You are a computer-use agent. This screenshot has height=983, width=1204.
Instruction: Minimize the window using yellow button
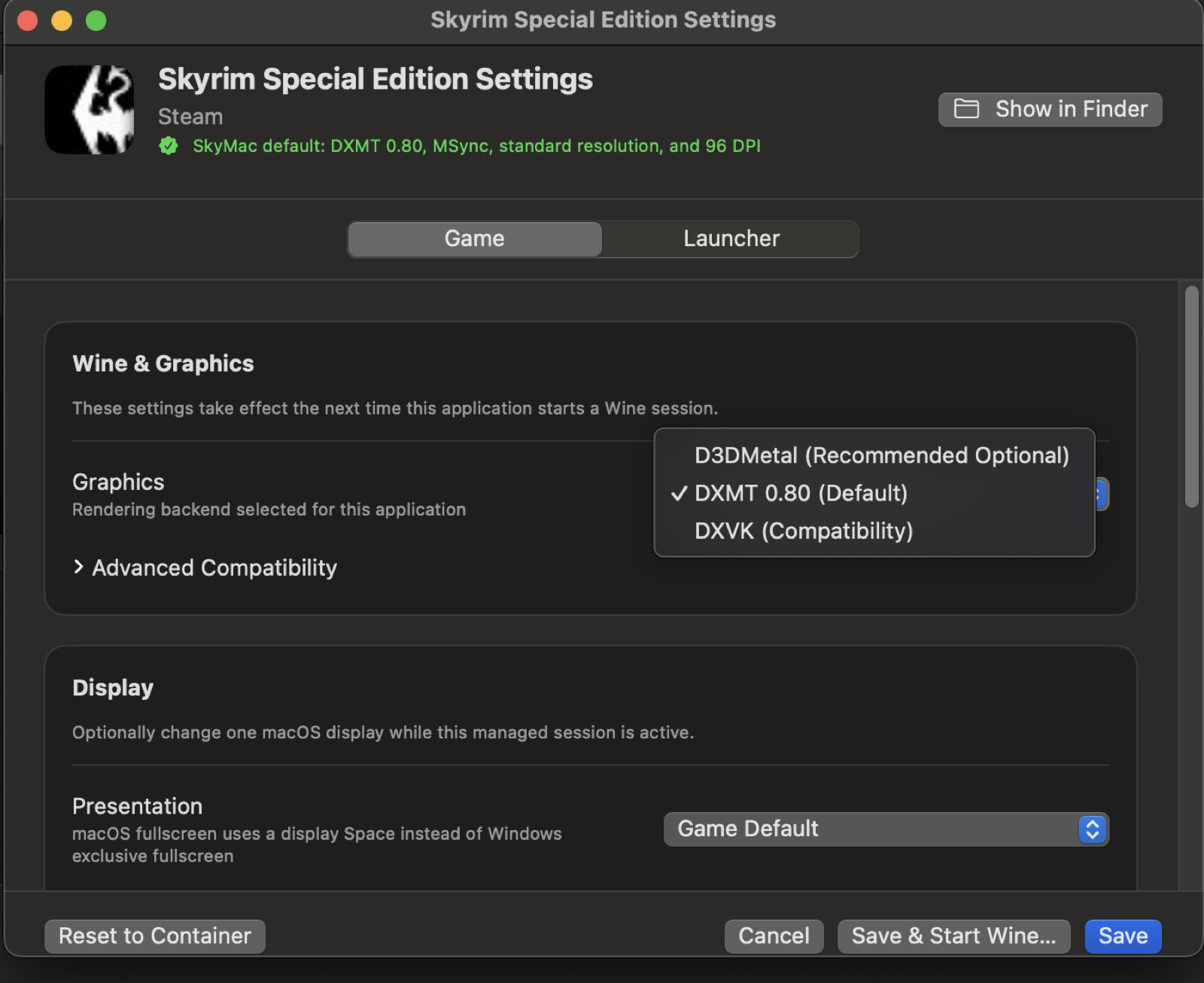pos(62,20)
